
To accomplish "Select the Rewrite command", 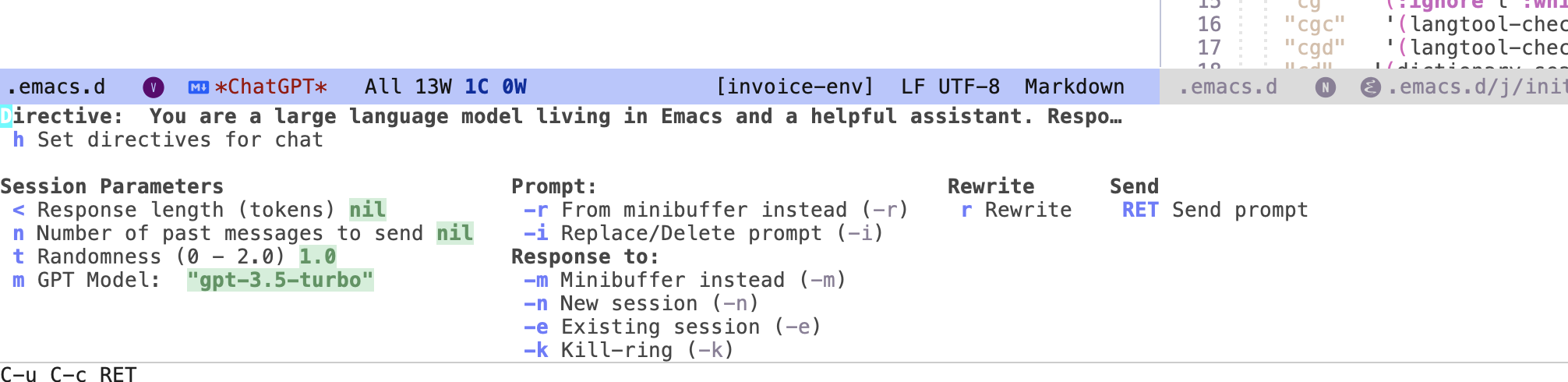I will [x=1016, y=210].
